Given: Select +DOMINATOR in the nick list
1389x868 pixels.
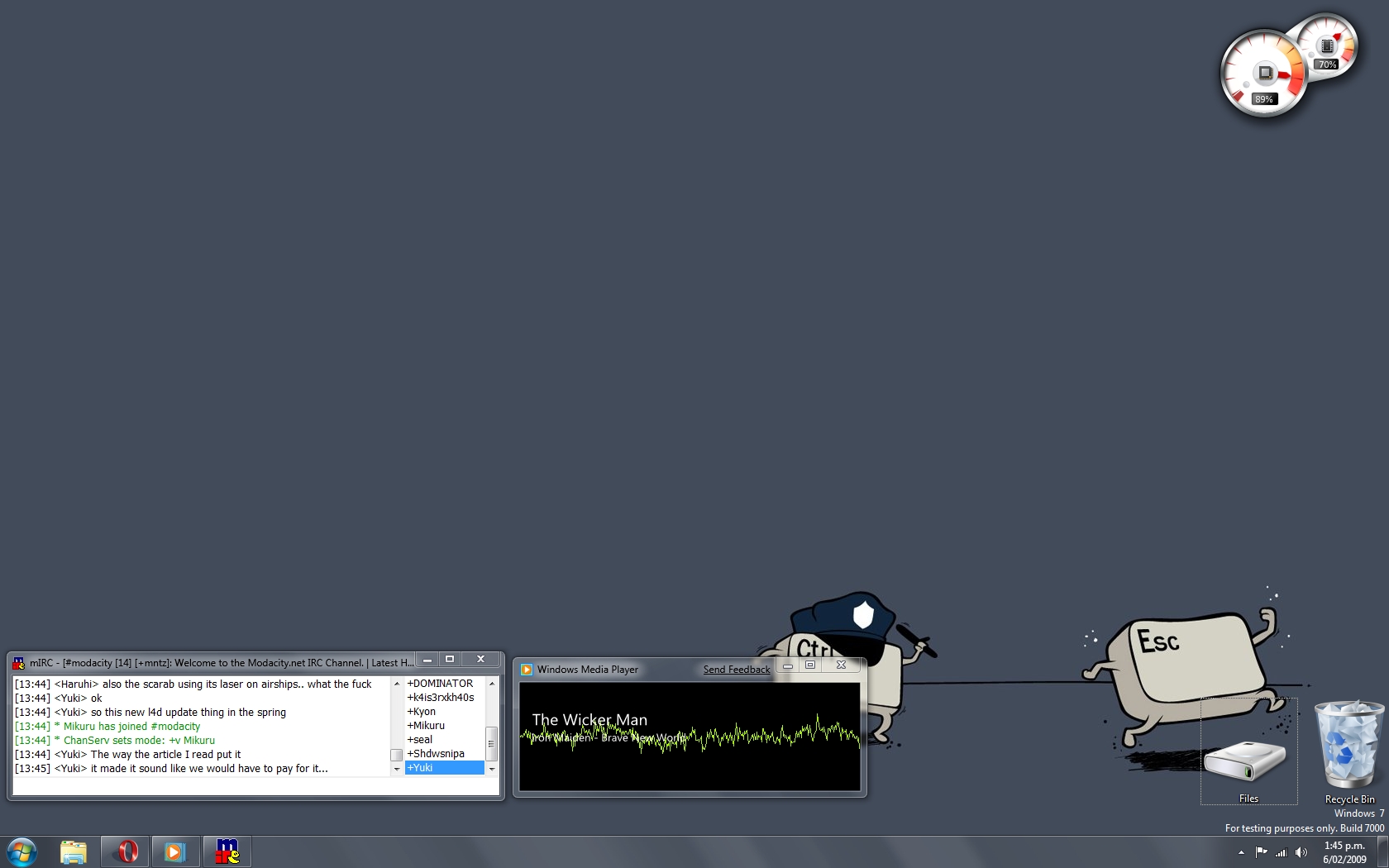Looking at the screenshot, I should point(440,684).
